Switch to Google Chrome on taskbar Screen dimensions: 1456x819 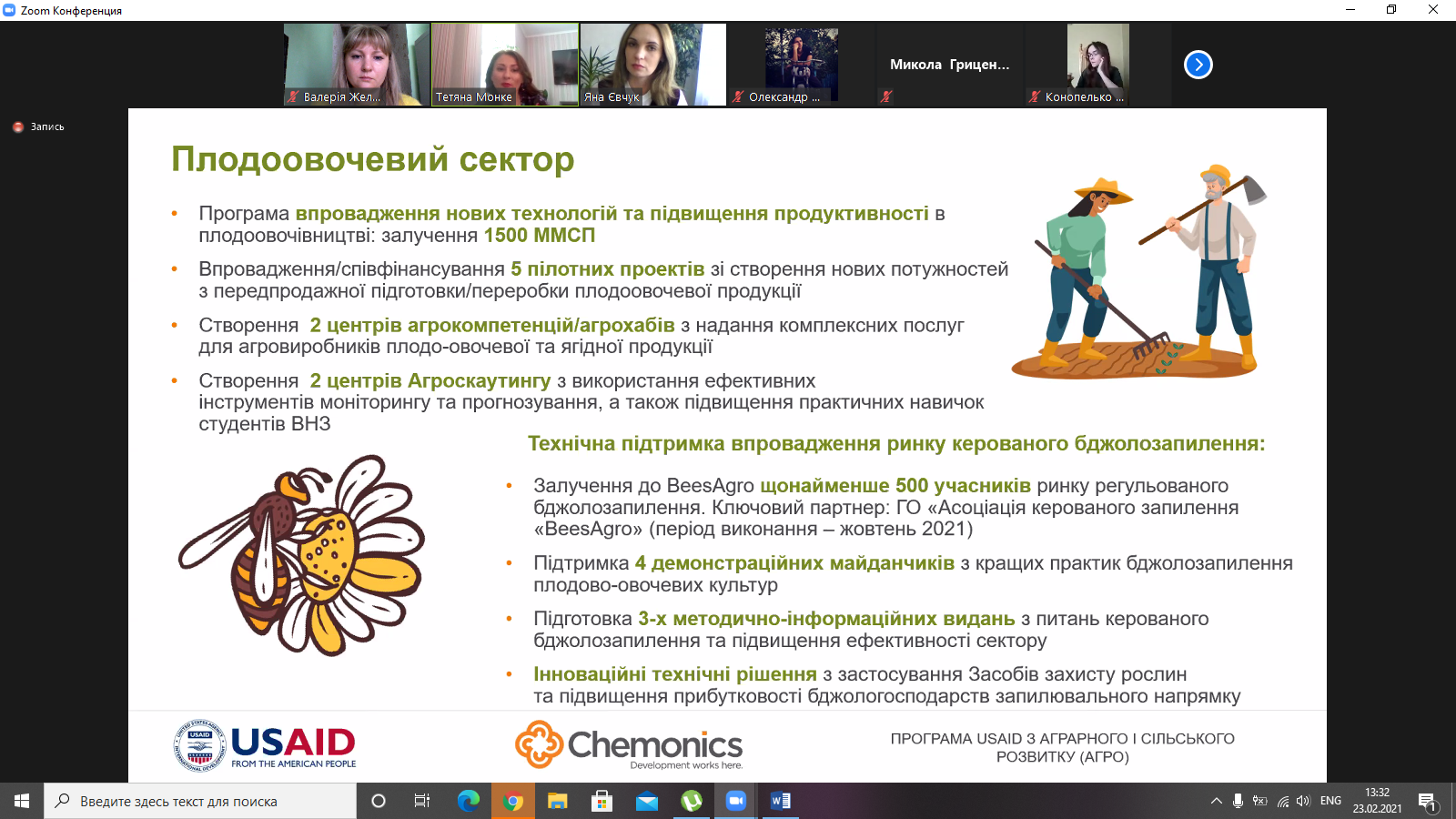(513, 801)
